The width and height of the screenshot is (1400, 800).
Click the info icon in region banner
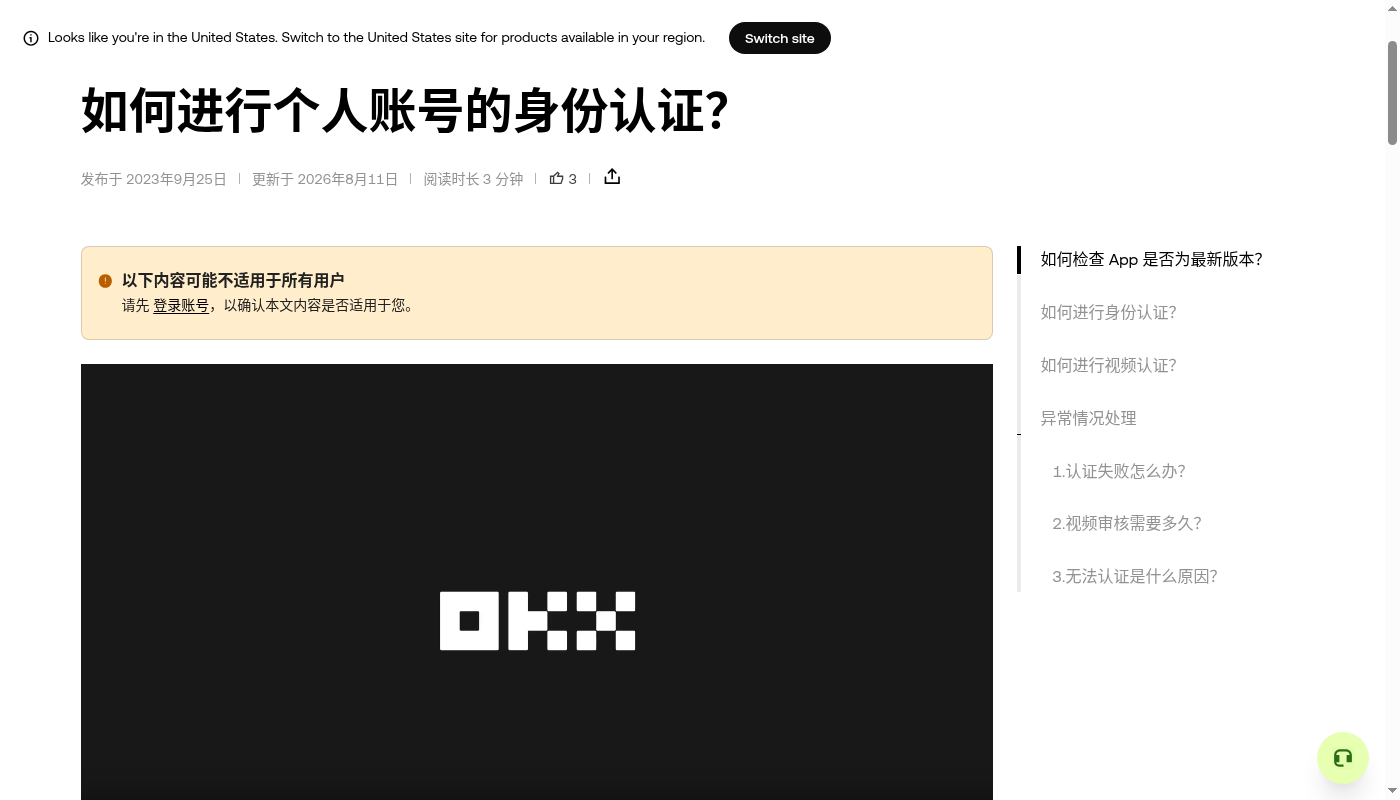pyautogui.click(x=31, y=38)
